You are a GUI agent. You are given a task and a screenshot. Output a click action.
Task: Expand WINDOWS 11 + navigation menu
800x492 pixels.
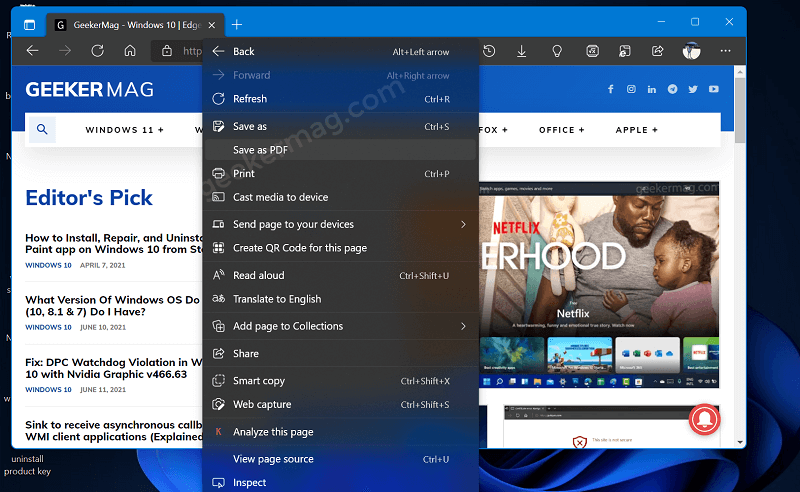(x=124, y=130)
